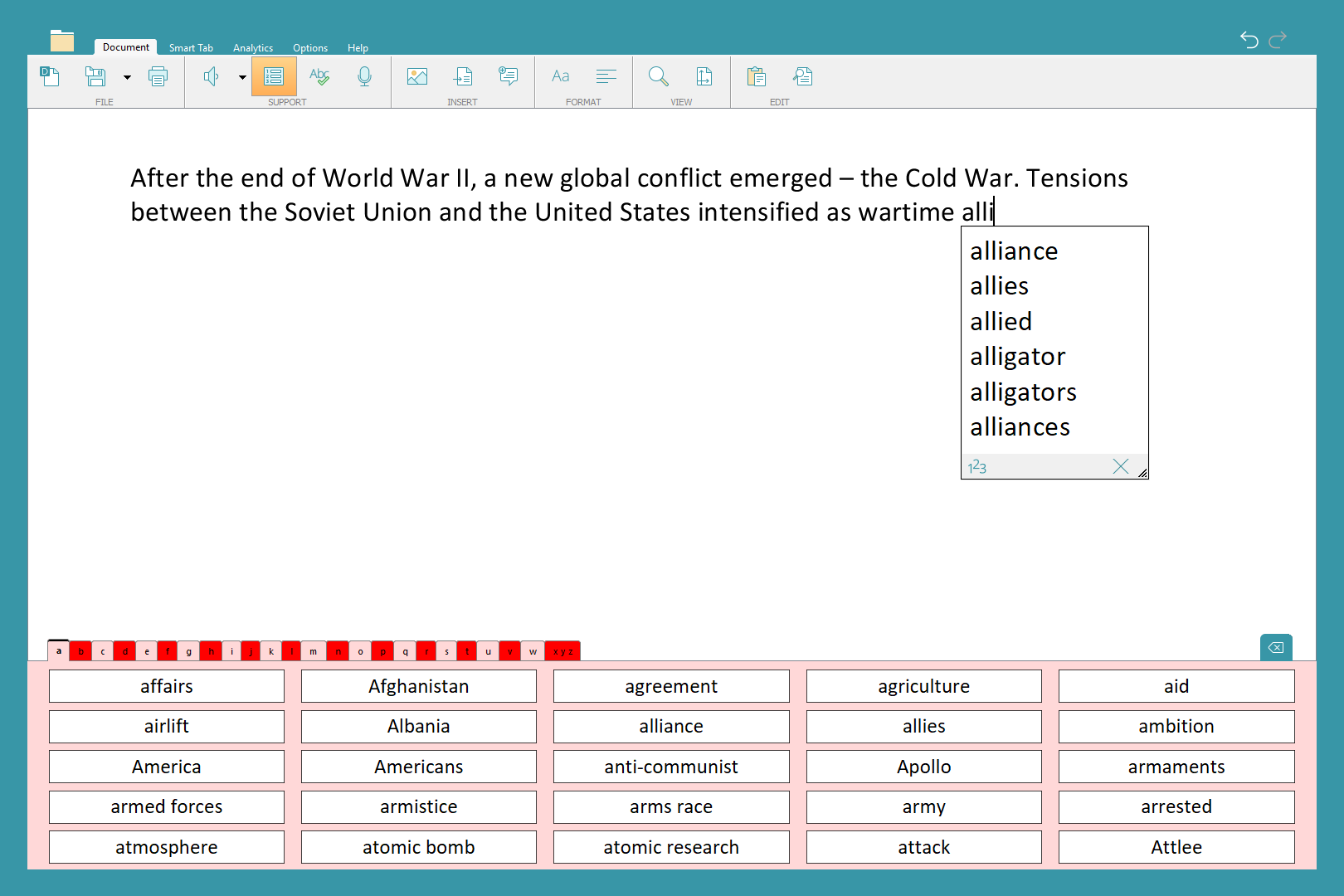This screenshot has height=896, width=1344.
Task: Select the red 'xyz' wordbank tab
Action: pos(562,651)
